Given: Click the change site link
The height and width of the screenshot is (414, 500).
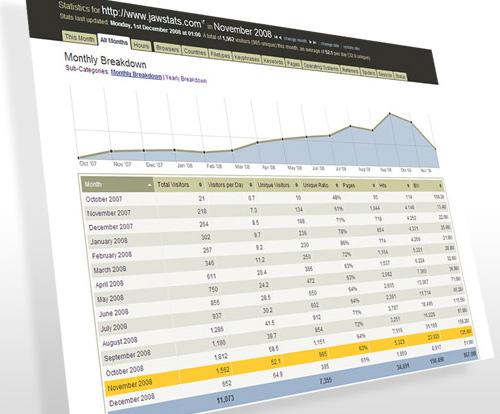Looking at the screenshot, I should pyautogui.click(x=330, y=44).
